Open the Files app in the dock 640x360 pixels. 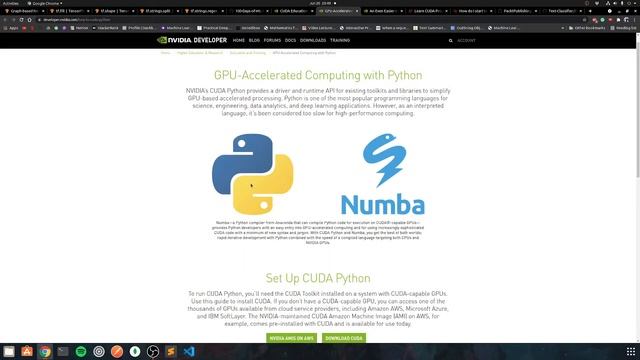click(x=9, y=351)
